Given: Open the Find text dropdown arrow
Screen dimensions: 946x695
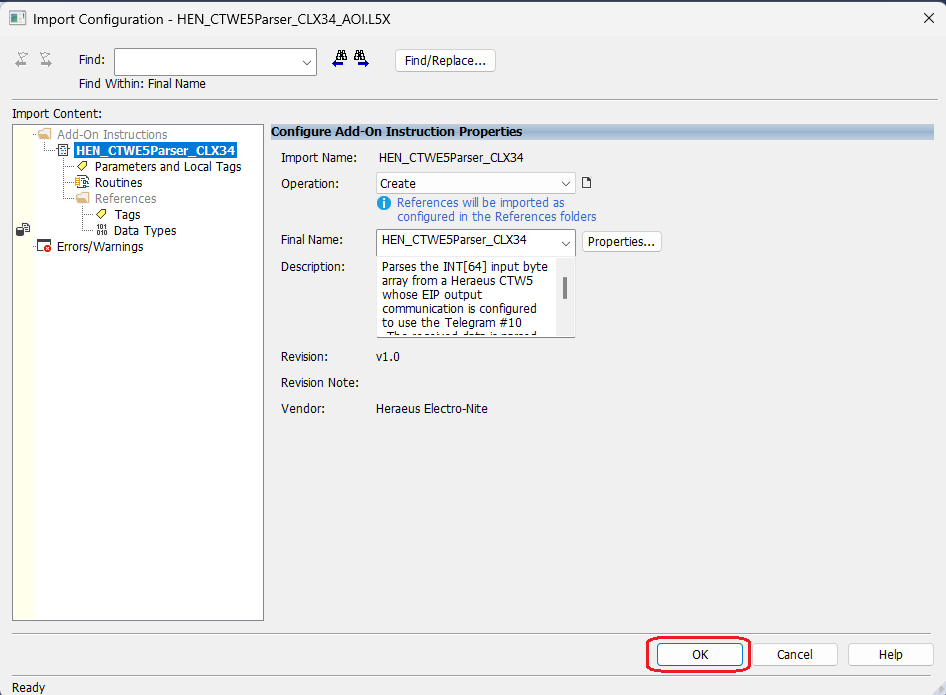Looking at the screenshot, I should pyautogui.click(x=306, y=62).
